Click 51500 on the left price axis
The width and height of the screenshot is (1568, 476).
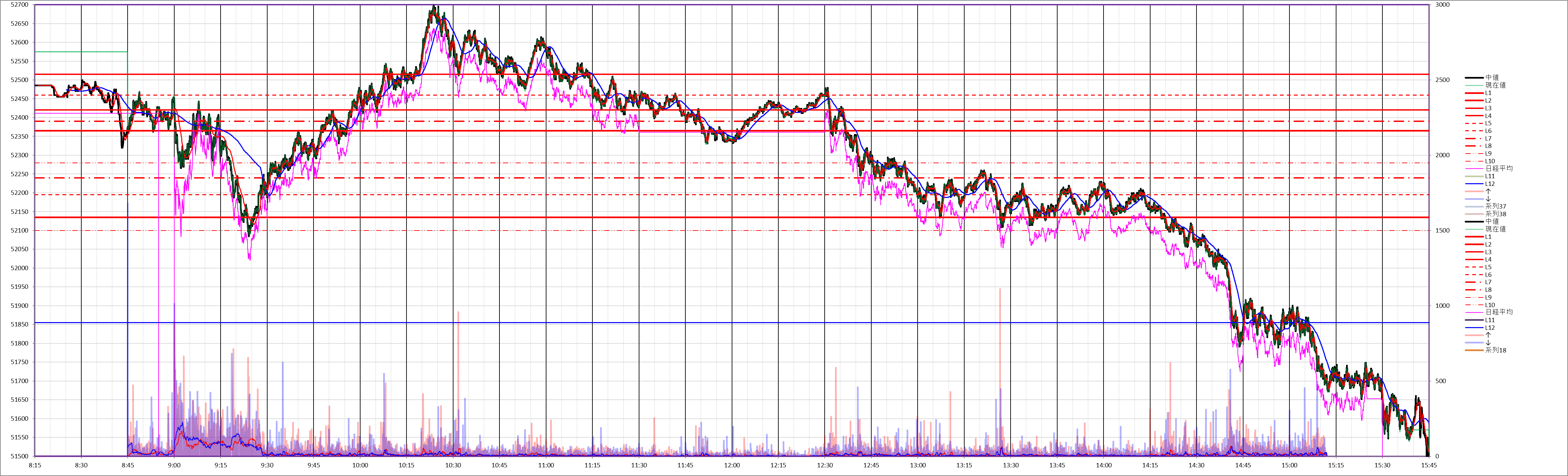tap(19, 456)
